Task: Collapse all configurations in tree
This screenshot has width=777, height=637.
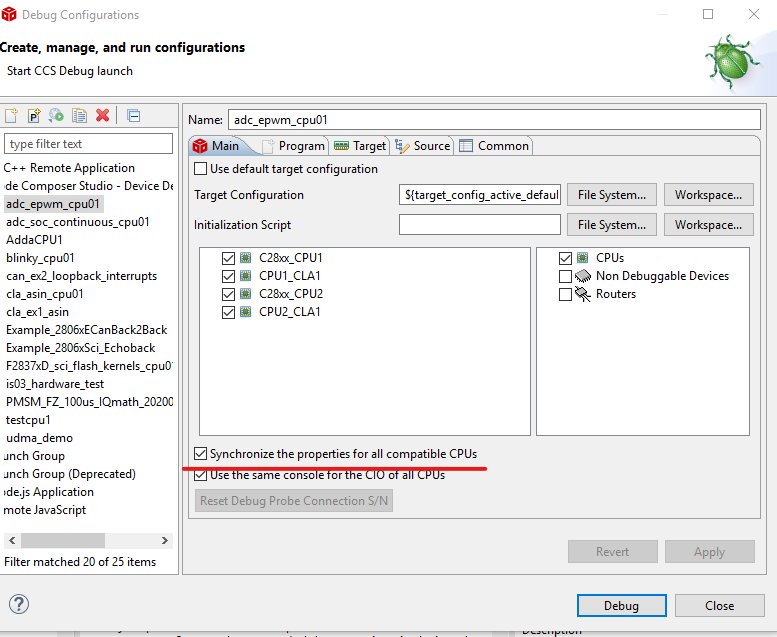Action: (134, 116)
